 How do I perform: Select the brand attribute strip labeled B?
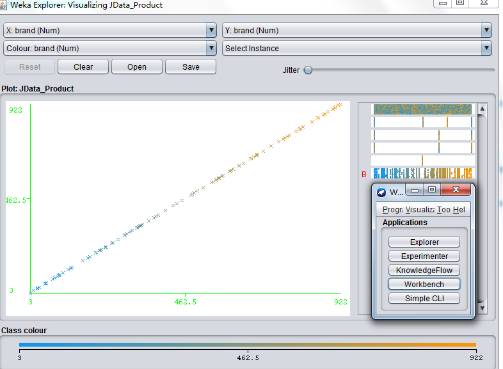point(423,173)
